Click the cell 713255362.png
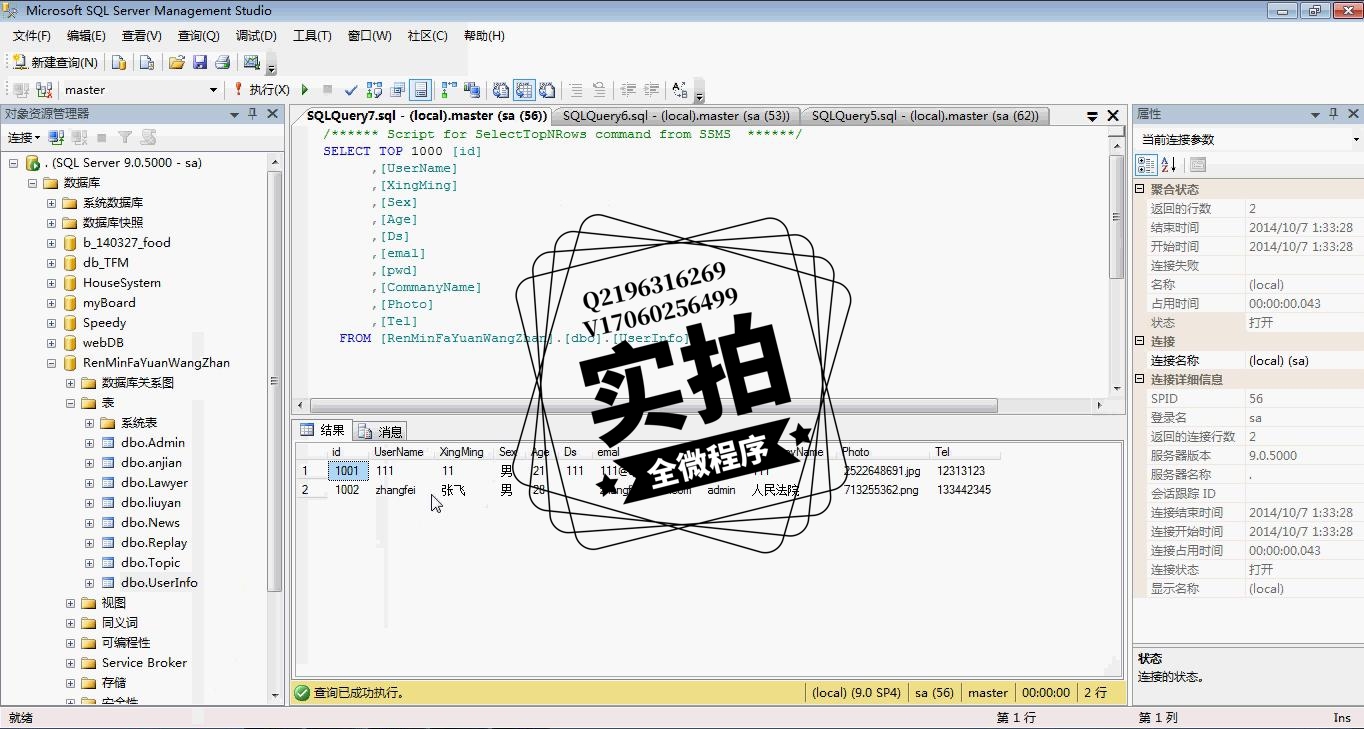 pos(882,490)
